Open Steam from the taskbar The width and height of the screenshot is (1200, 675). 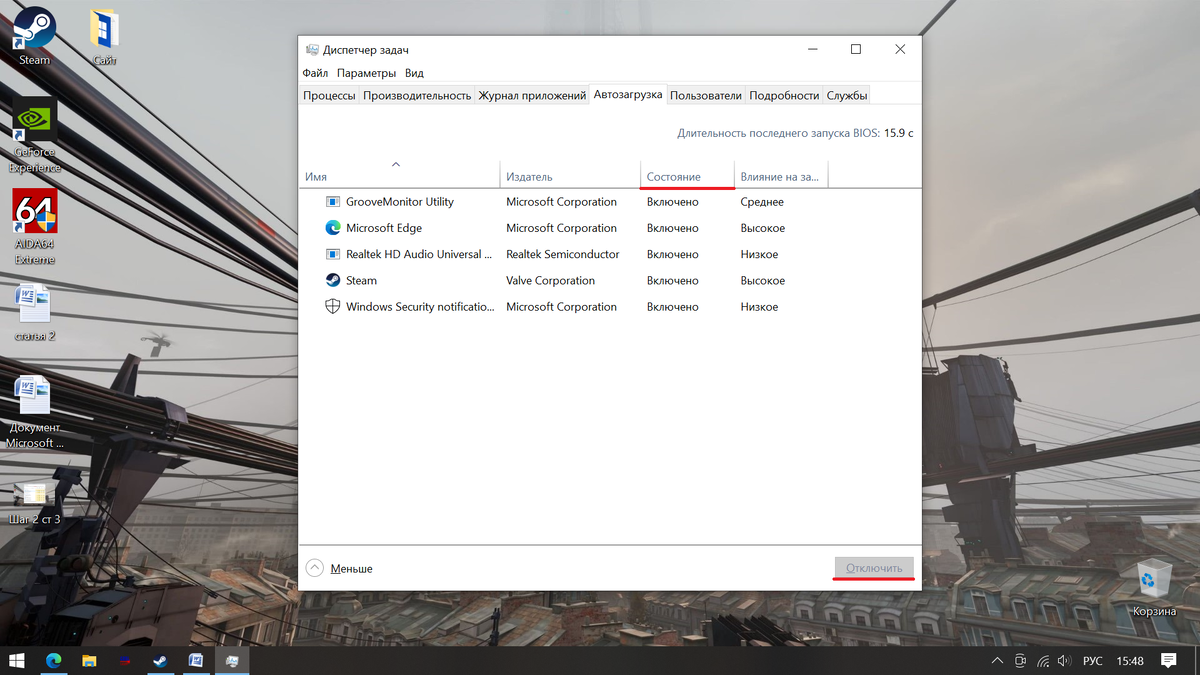(160, 661)
